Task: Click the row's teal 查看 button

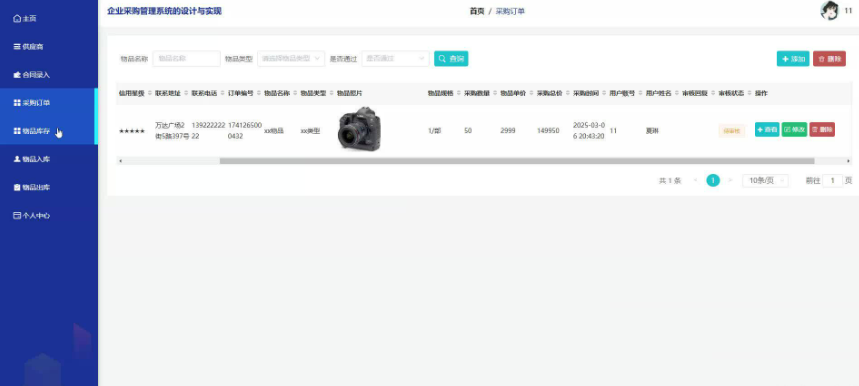Action: 767,130
